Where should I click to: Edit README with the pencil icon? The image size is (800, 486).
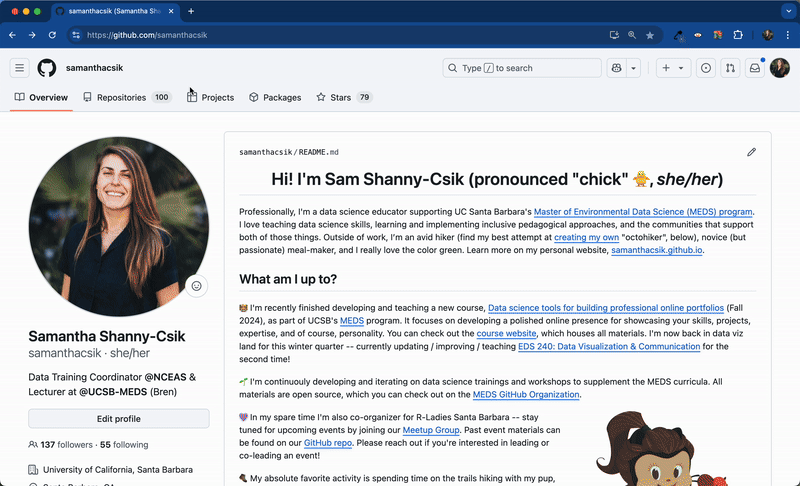[751, 152]
